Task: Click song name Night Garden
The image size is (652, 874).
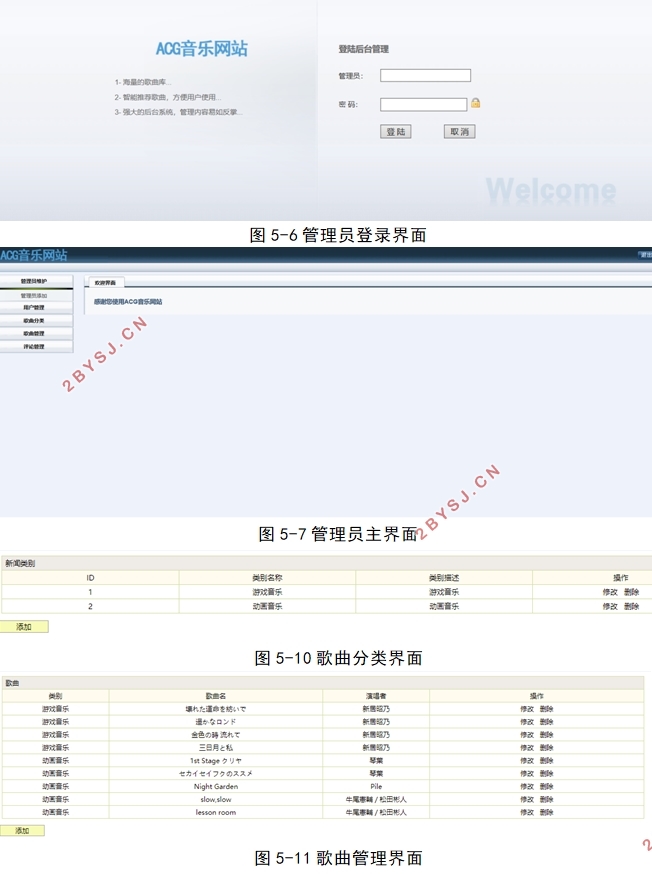Action: [216, 786]
